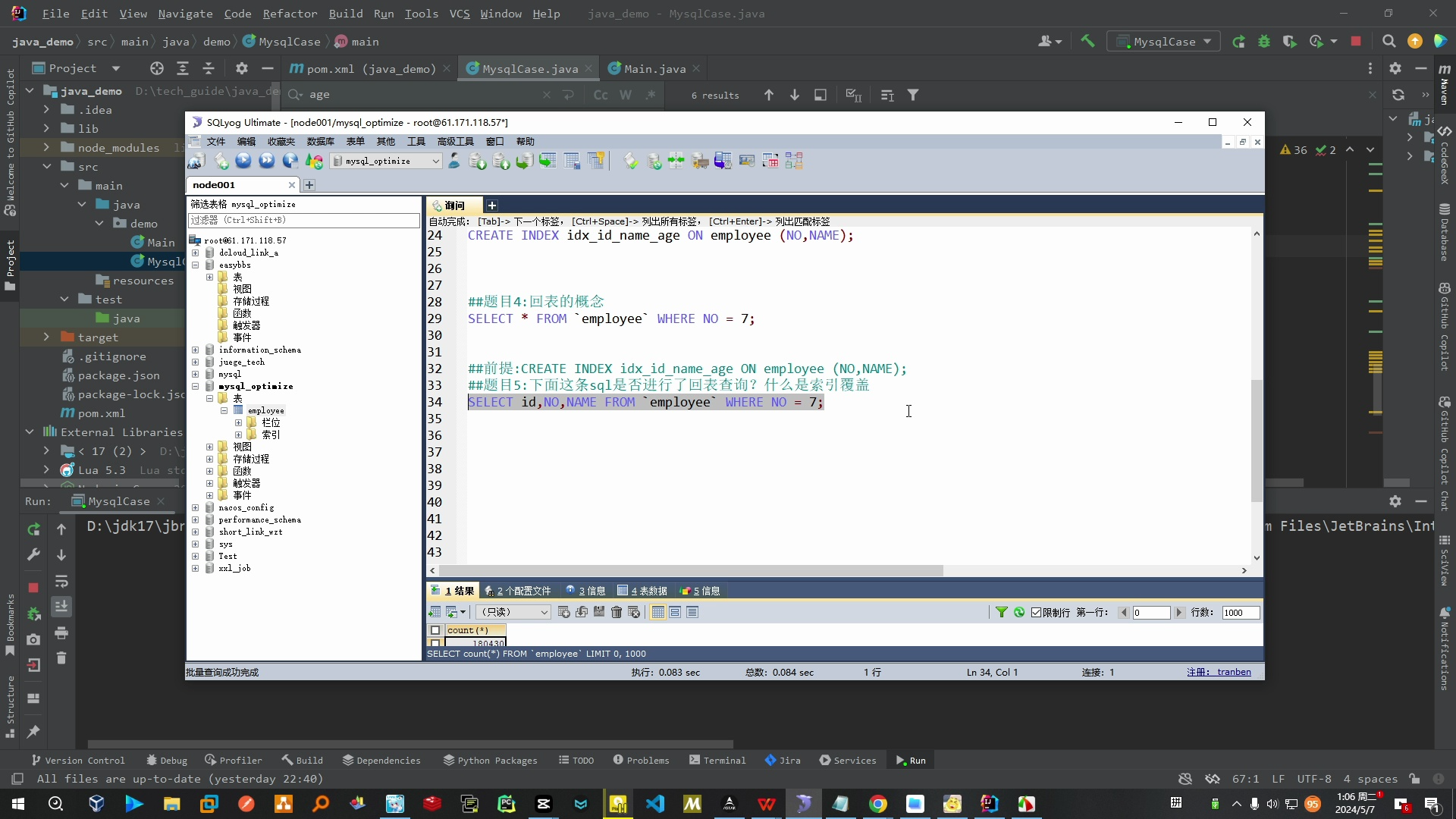
Task: Click SQL editor horizontal scrollbar thumb
Action: point(690,570)
